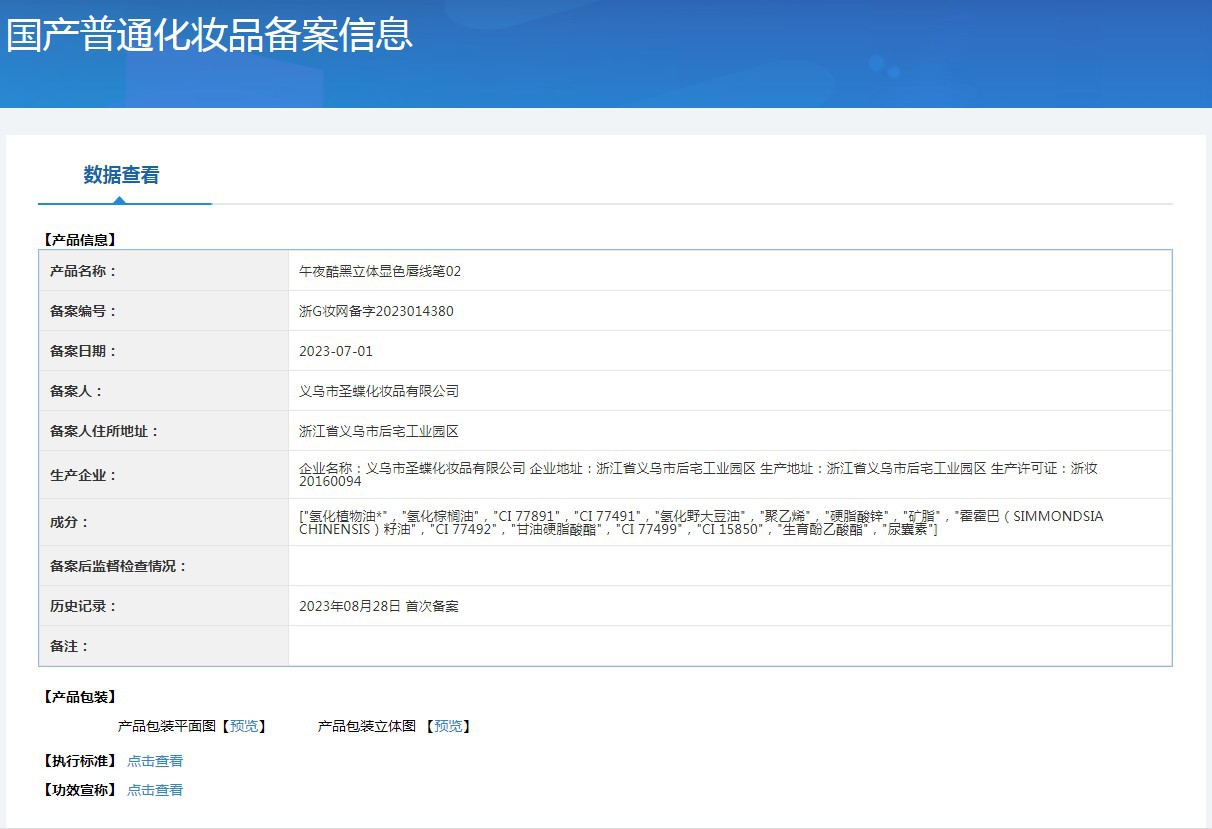Screen dimensions: 1212x829
Task: Open 点击查看 link for 执行标准
Action: tap(155, 761)
